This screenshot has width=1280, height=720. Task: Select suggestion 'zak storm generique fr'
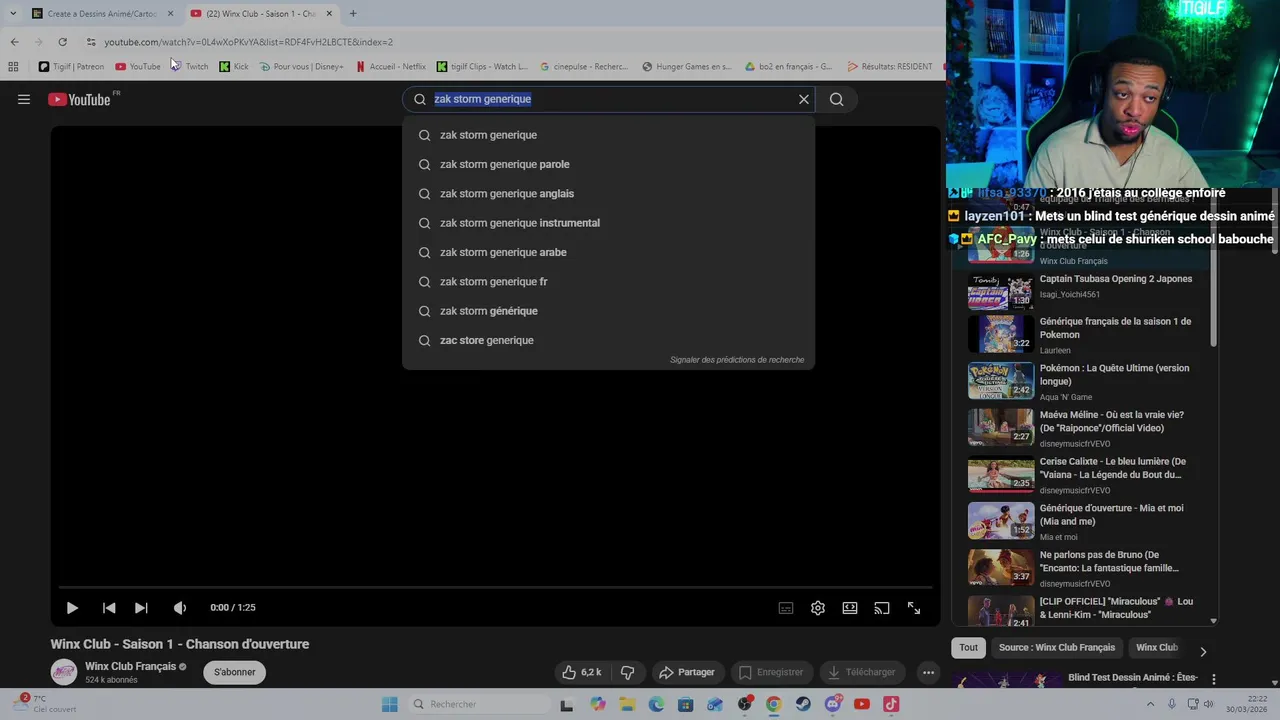608,281
